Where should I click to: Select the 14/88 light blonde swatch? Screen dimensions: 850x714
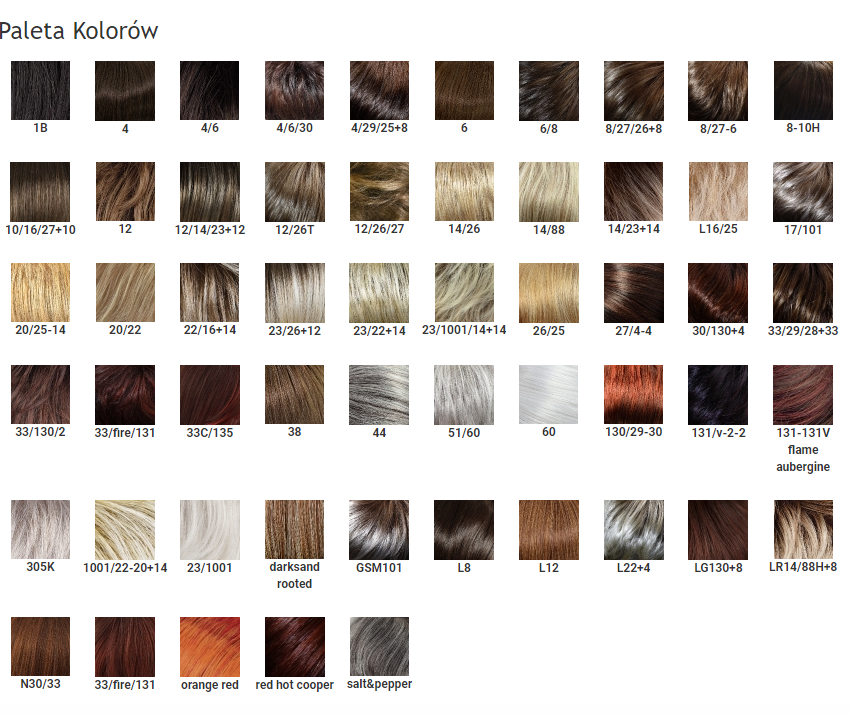549,192
